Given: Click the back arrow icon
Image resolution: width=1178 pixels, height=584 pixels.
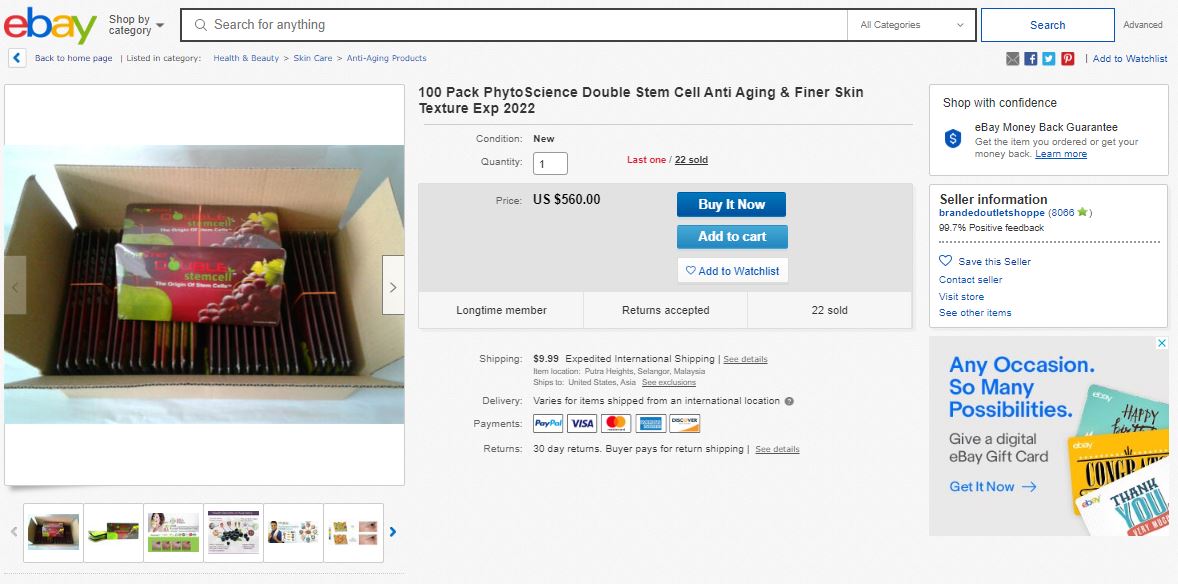Looking at the screenshot, I should pyautogui.click(x=17, y=58).
